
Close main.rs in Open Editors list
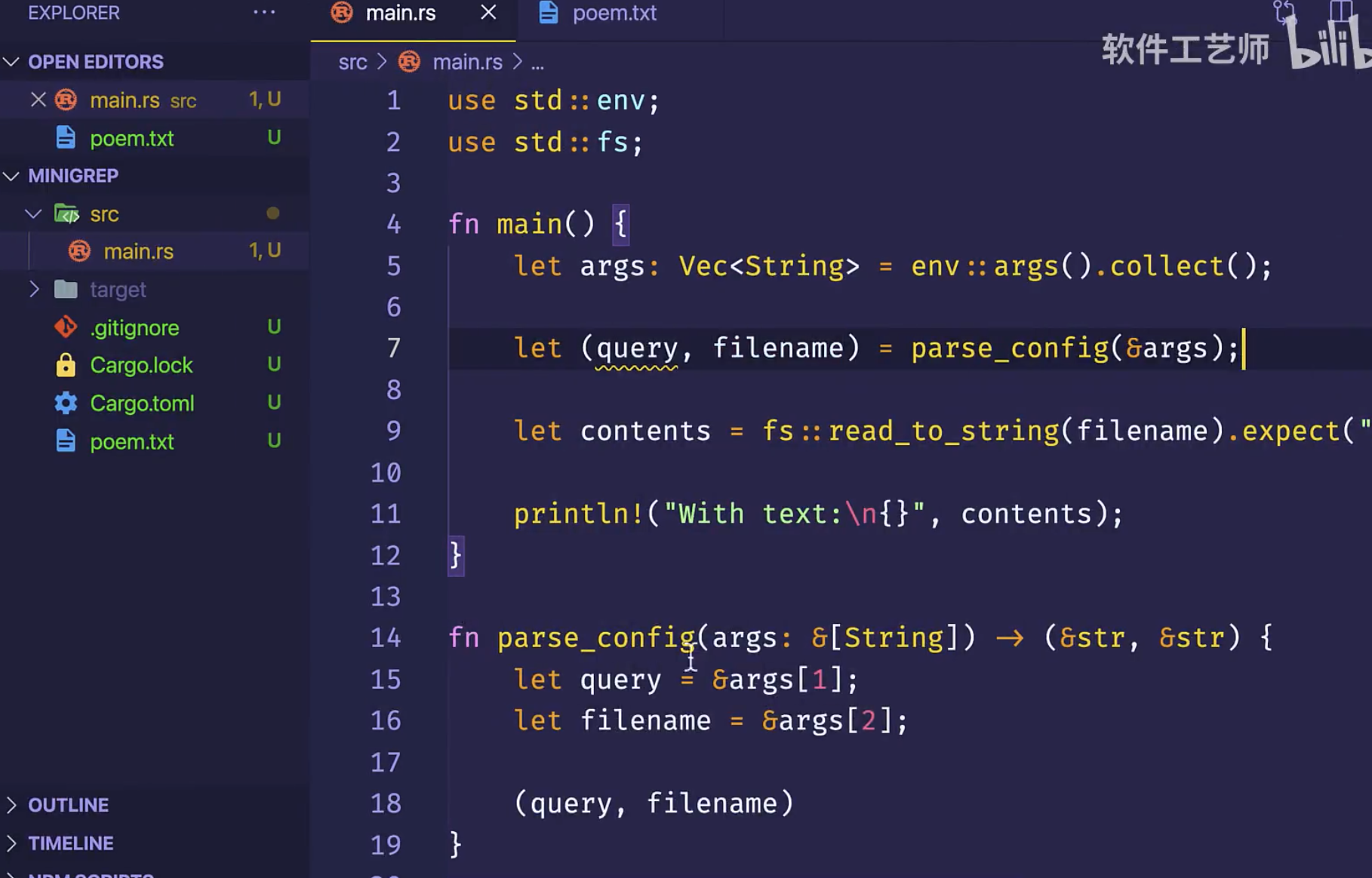[38, 100]
